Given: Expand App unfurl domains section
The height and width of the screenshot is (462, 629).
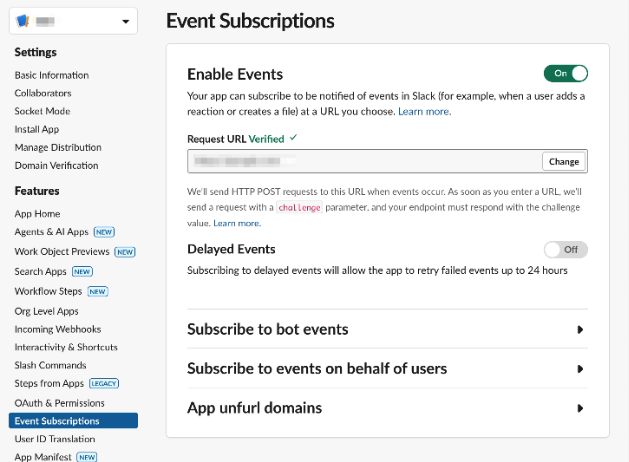Looking at the screenshot, I should (387, 408).
